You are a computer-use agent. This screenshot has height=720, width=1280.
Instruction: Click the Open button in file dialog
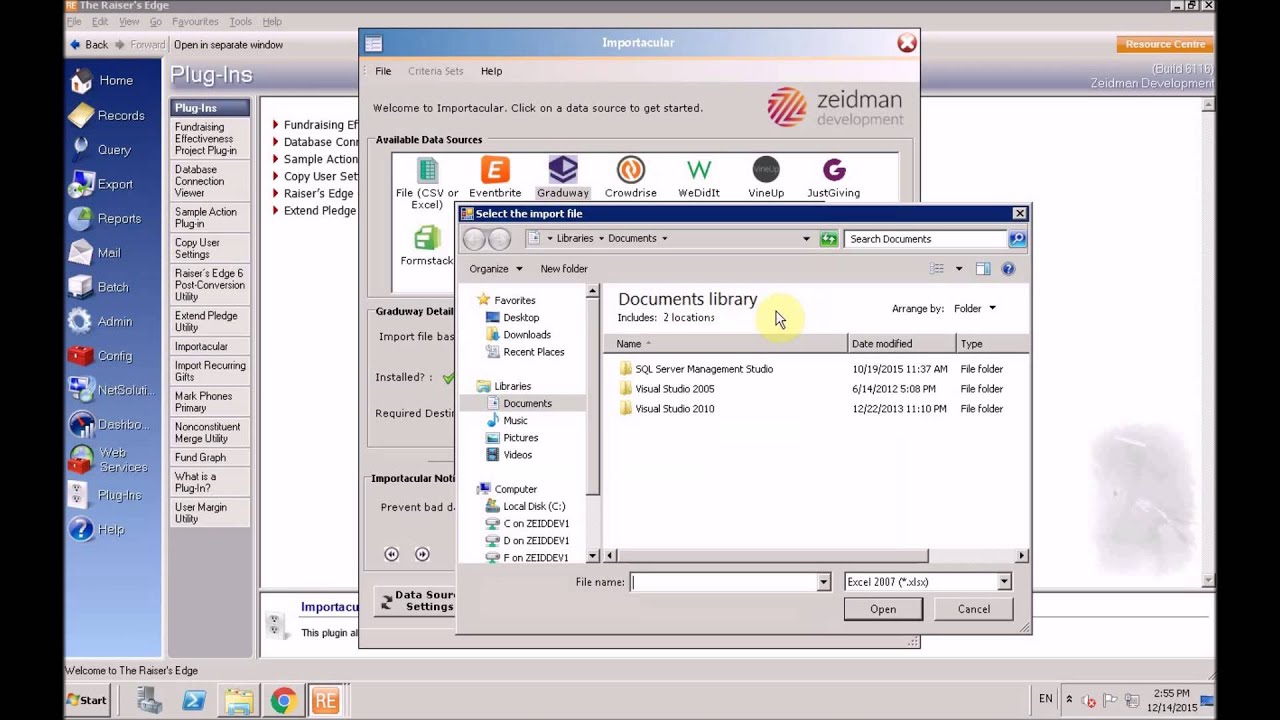[x=883, y=609]
